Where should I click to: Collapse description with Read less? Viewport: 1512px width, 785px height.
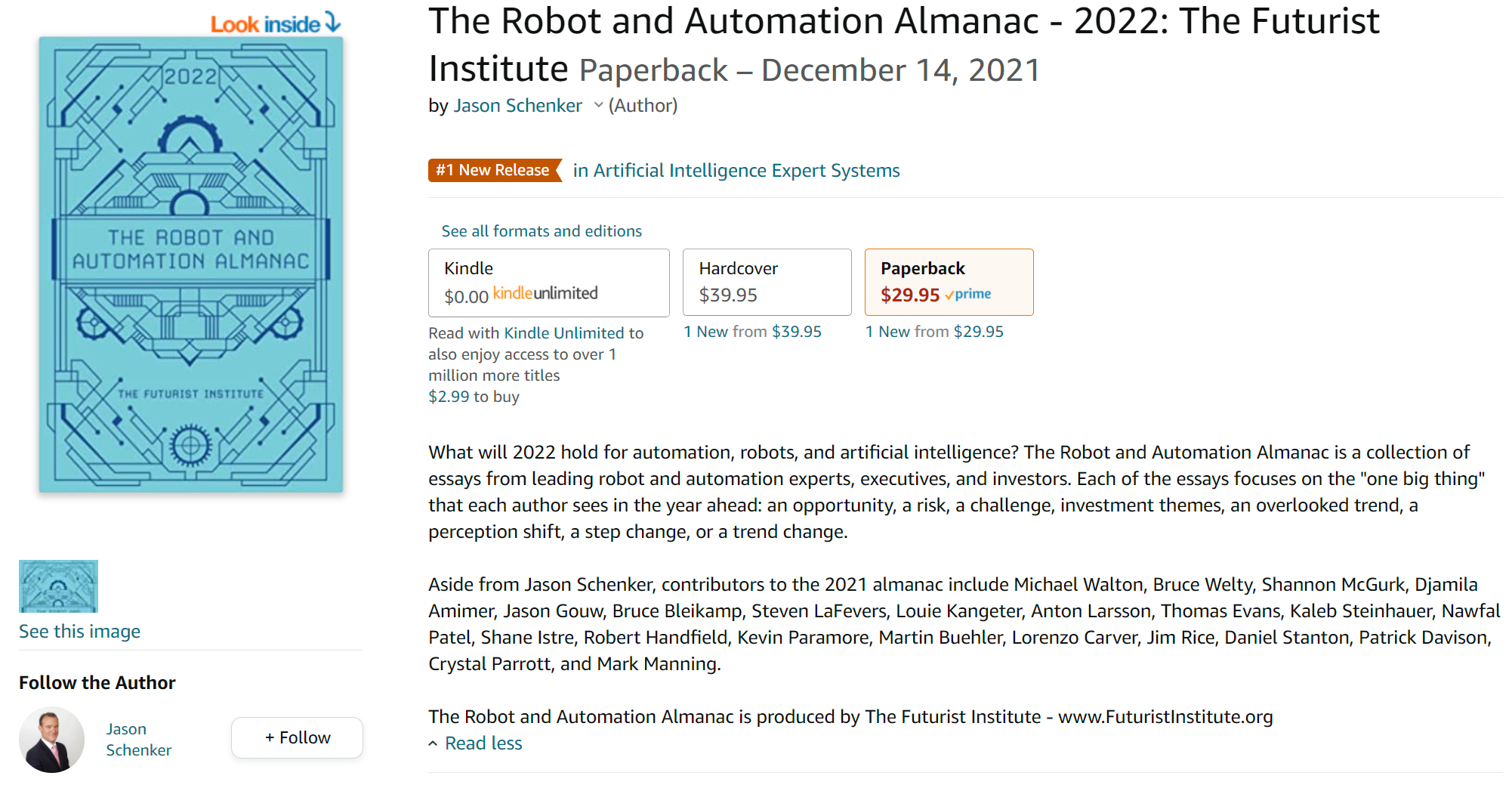click(x=483, y=743)
